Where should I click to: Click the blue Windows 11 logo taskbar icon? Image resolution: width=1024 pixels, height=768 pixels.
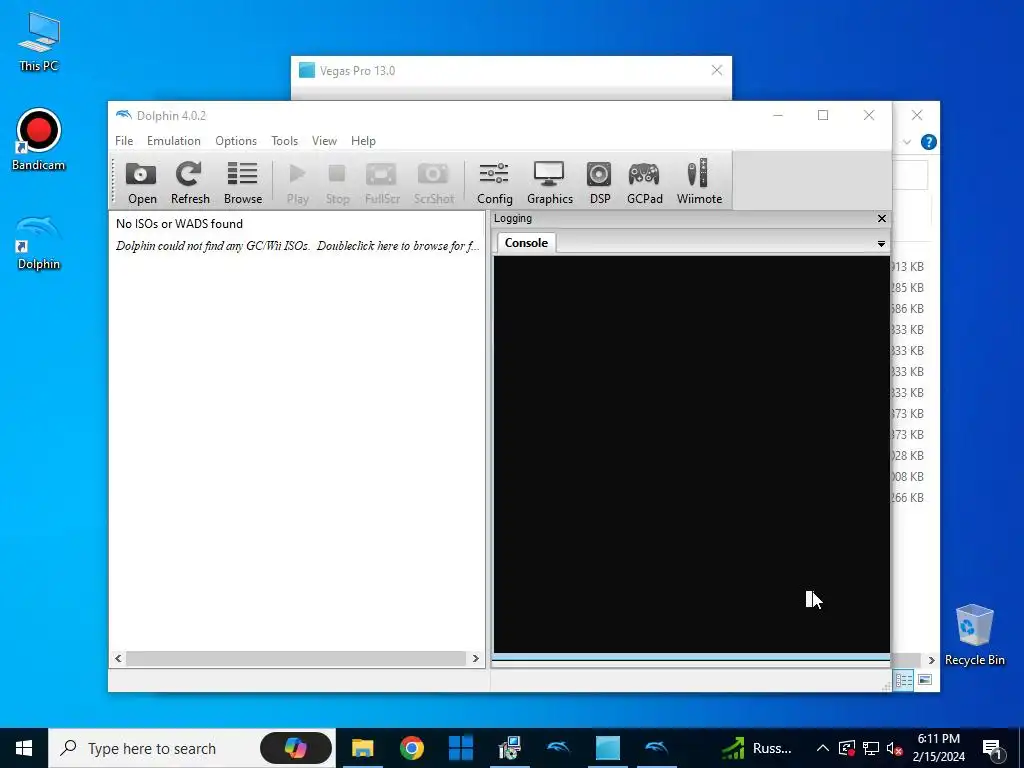[460, 748]
